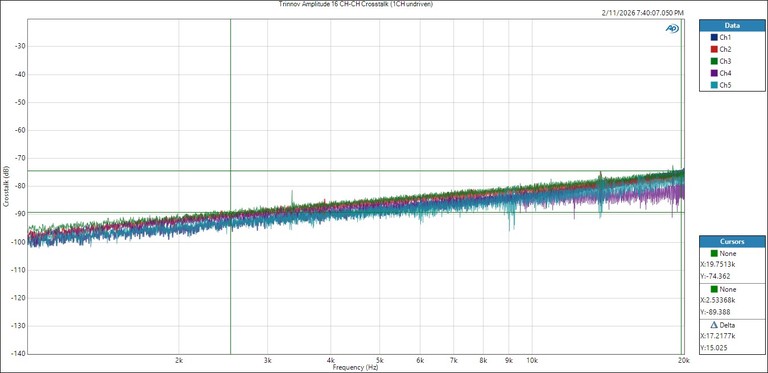Click the Cursors panel header

coord(732,242)
